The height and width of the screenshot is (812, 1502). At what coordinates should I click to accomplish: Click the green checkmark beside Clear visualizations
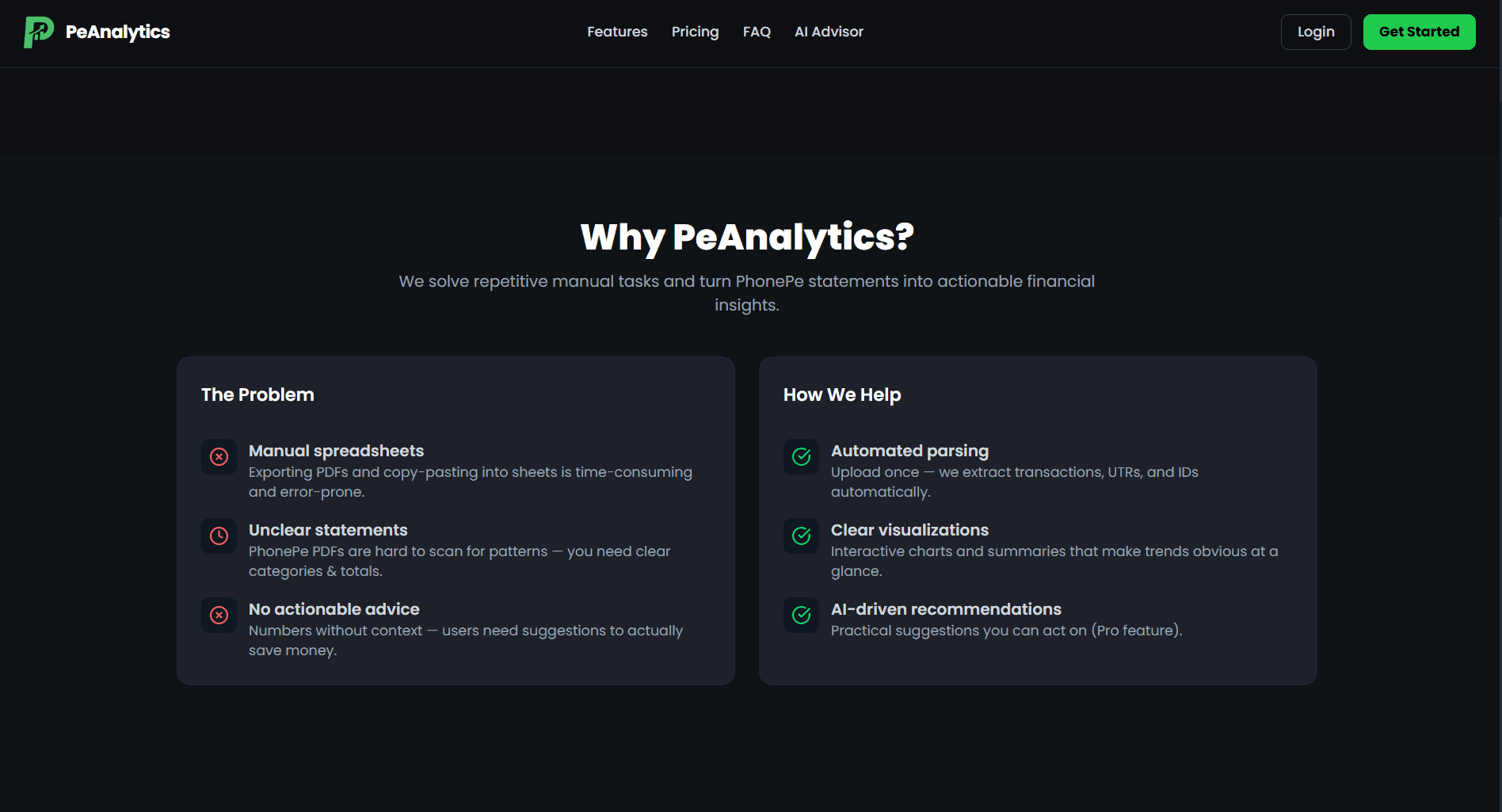coord(801,536)
